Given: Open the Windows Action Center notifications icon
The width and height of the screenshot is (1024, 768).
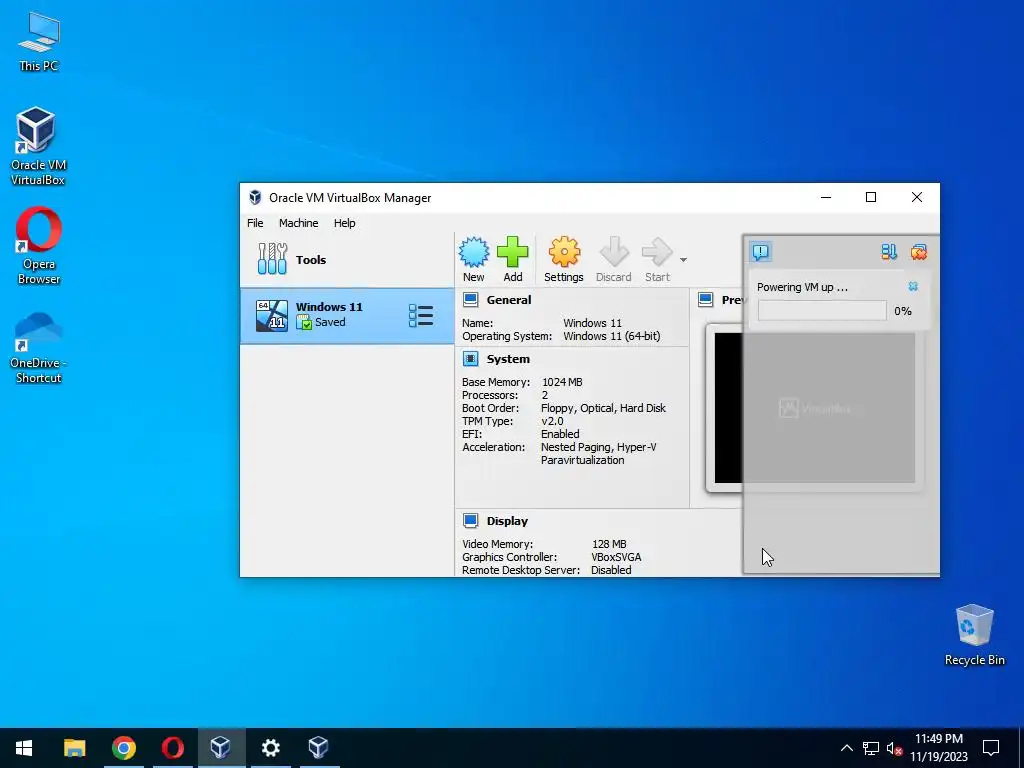Looking at the screenshot, I should coord(991,748).
